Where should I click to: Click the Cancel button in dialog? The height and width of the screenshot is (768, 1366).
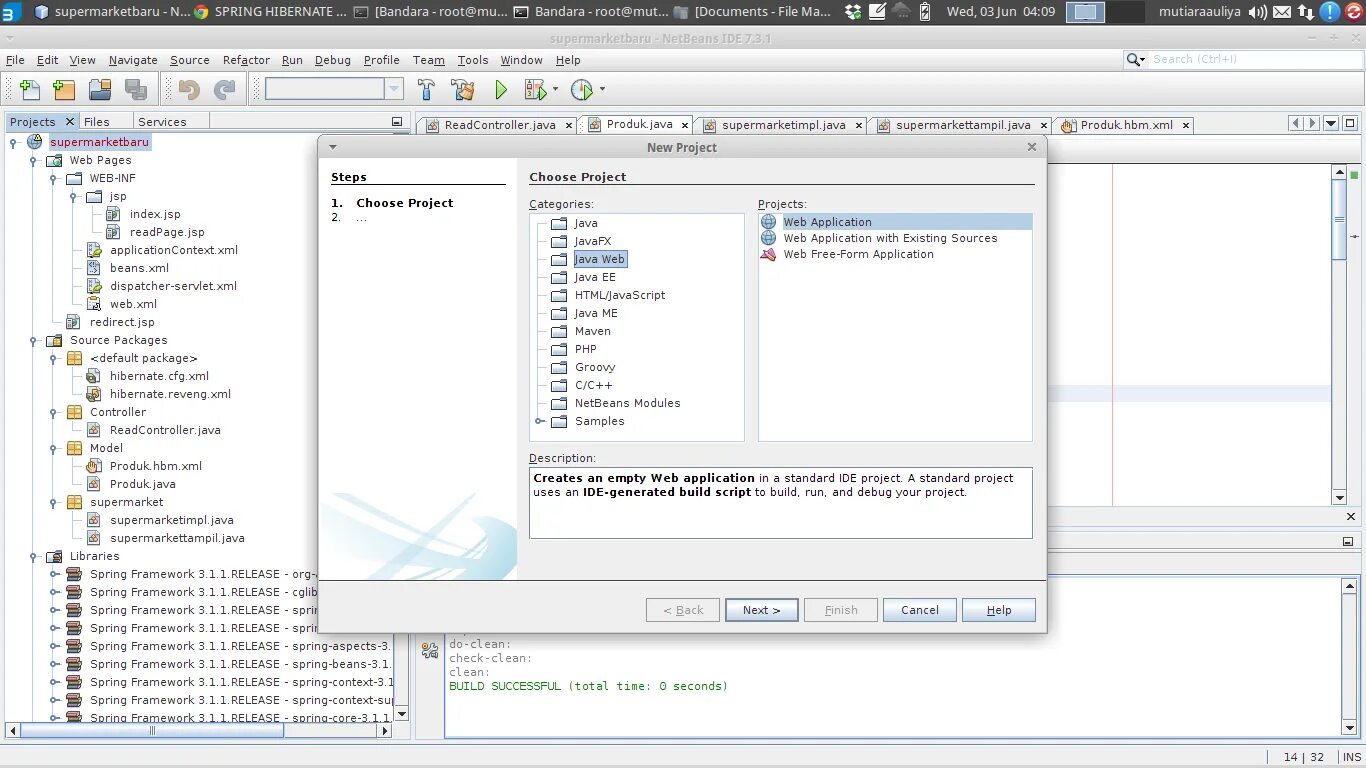coord(920,610)
